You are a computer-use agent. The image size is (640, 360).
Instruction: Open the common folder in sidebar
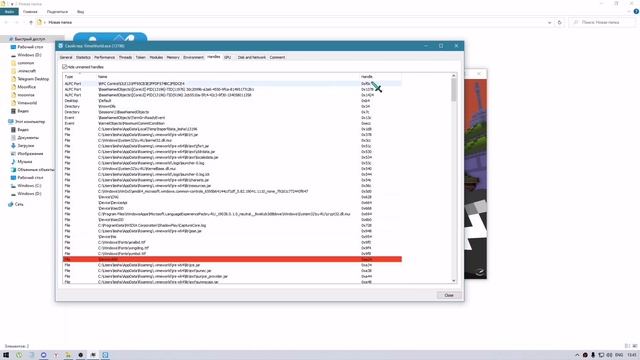coord(25,63)
